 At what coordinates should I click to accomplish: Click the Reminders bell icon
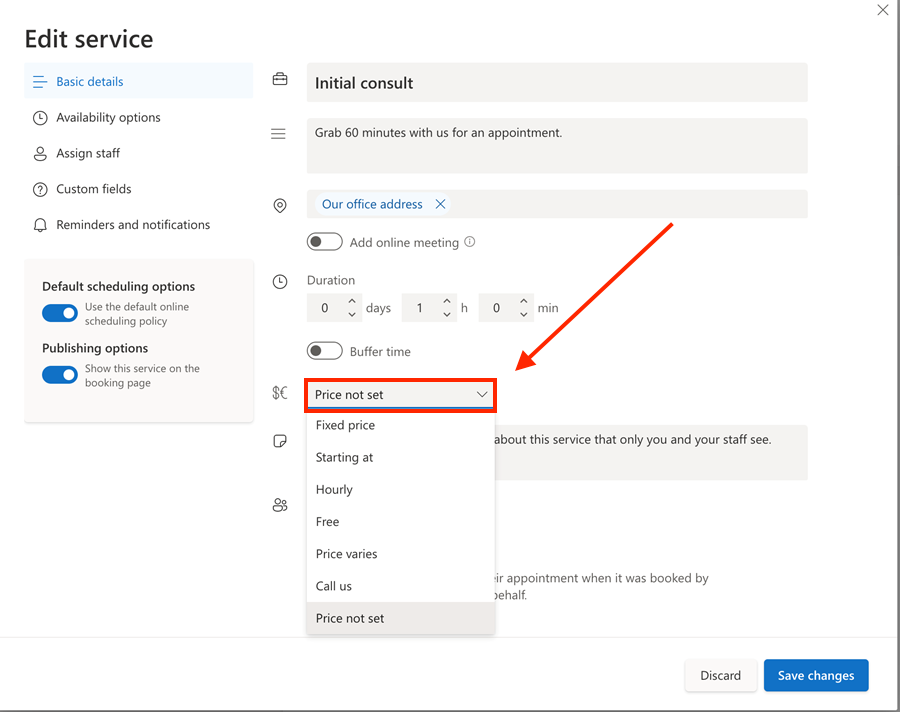click(40, 225)
